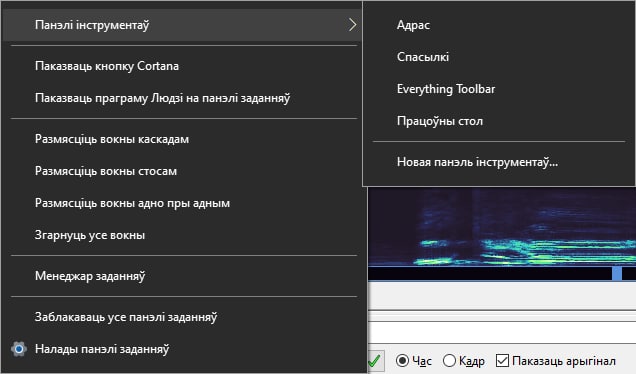Expand the Панэлі інструментаў submenu arrow
Image resolution: width=636 pixels, height=374 pixels.
[352, 25]
